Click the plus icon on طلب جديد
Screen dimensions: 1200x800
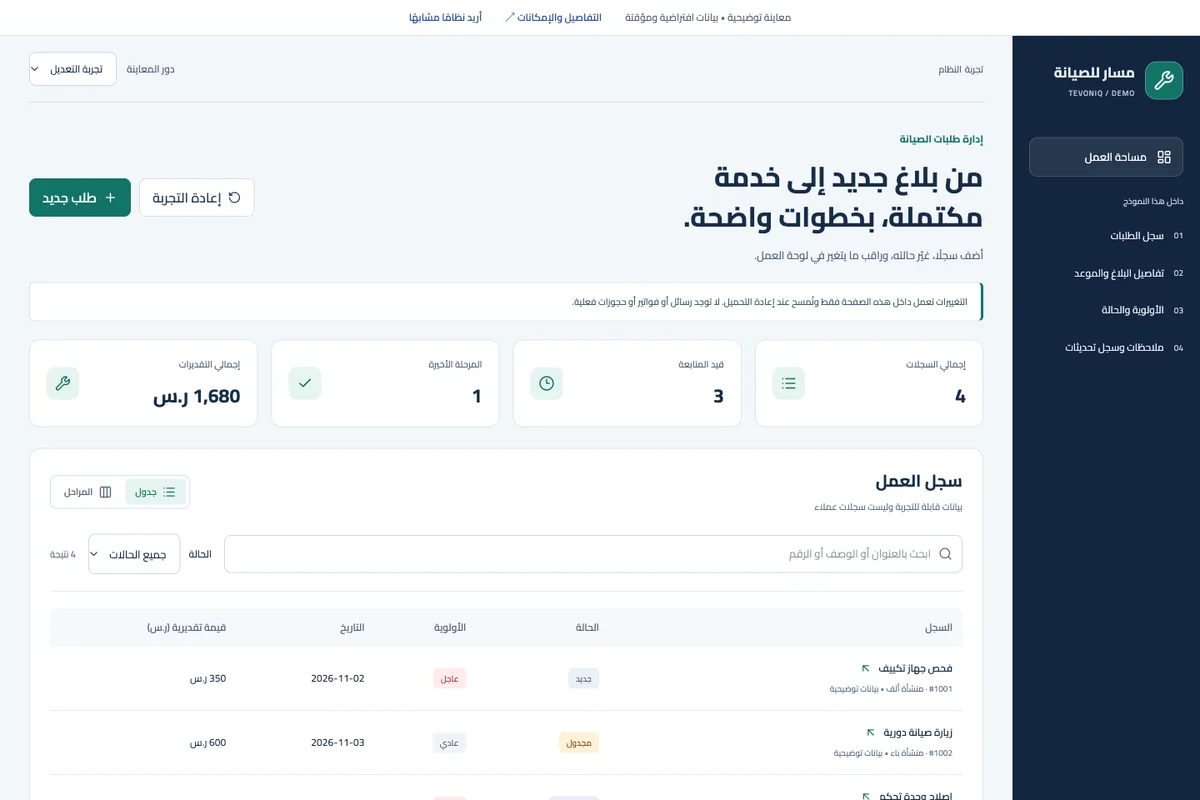(111, 198)
